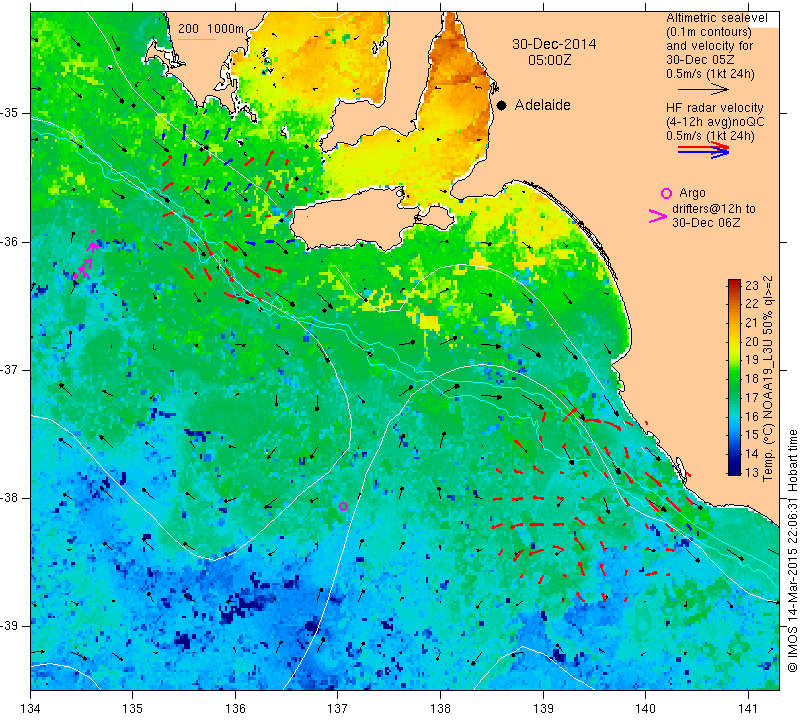Click the longitude axis label 137
The image size is (800, 720).
[x=338, y=708]
